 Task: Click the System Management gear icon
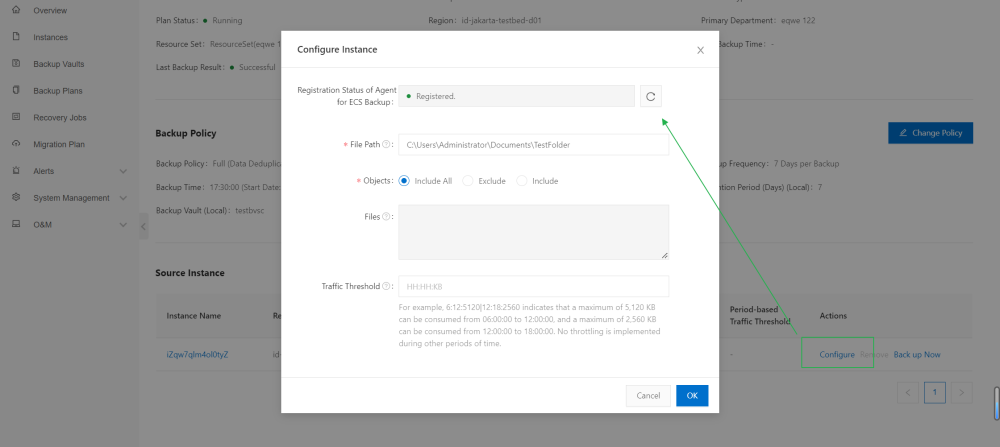tap(16, 198)
